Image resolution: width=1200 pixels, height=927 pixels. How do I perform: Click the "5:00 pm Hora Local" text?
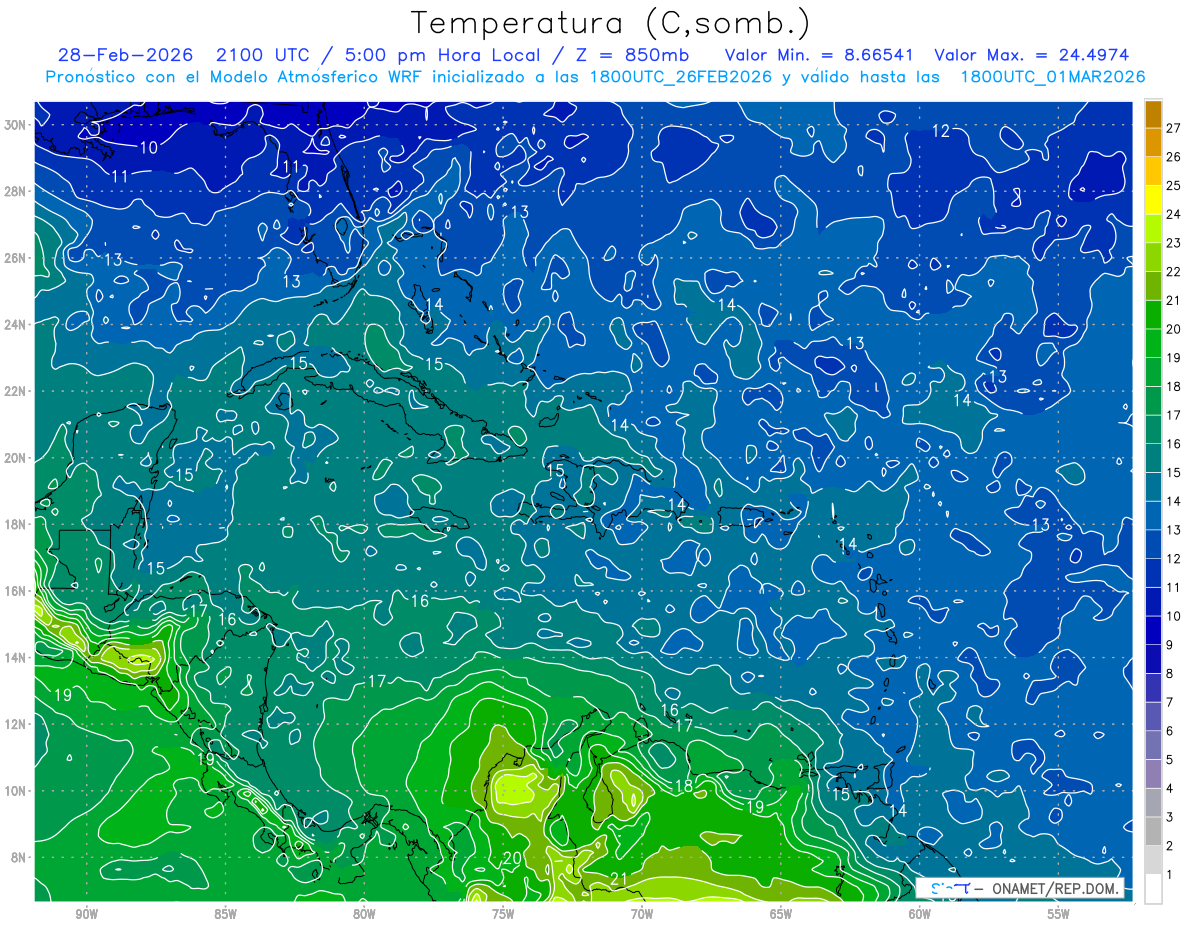444,55
